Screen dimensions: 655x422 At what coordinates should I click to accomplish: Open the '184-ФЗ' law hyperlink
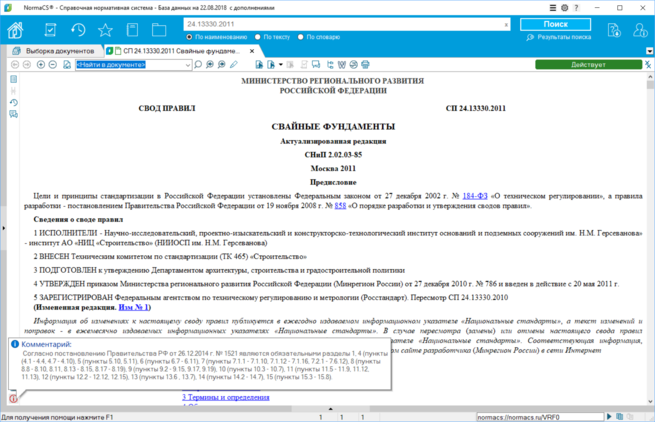(x=473, y=198)
